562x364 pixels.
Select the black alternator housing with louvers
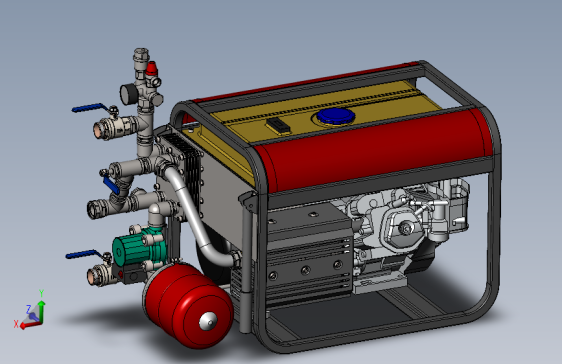click(x=309, y=255)
